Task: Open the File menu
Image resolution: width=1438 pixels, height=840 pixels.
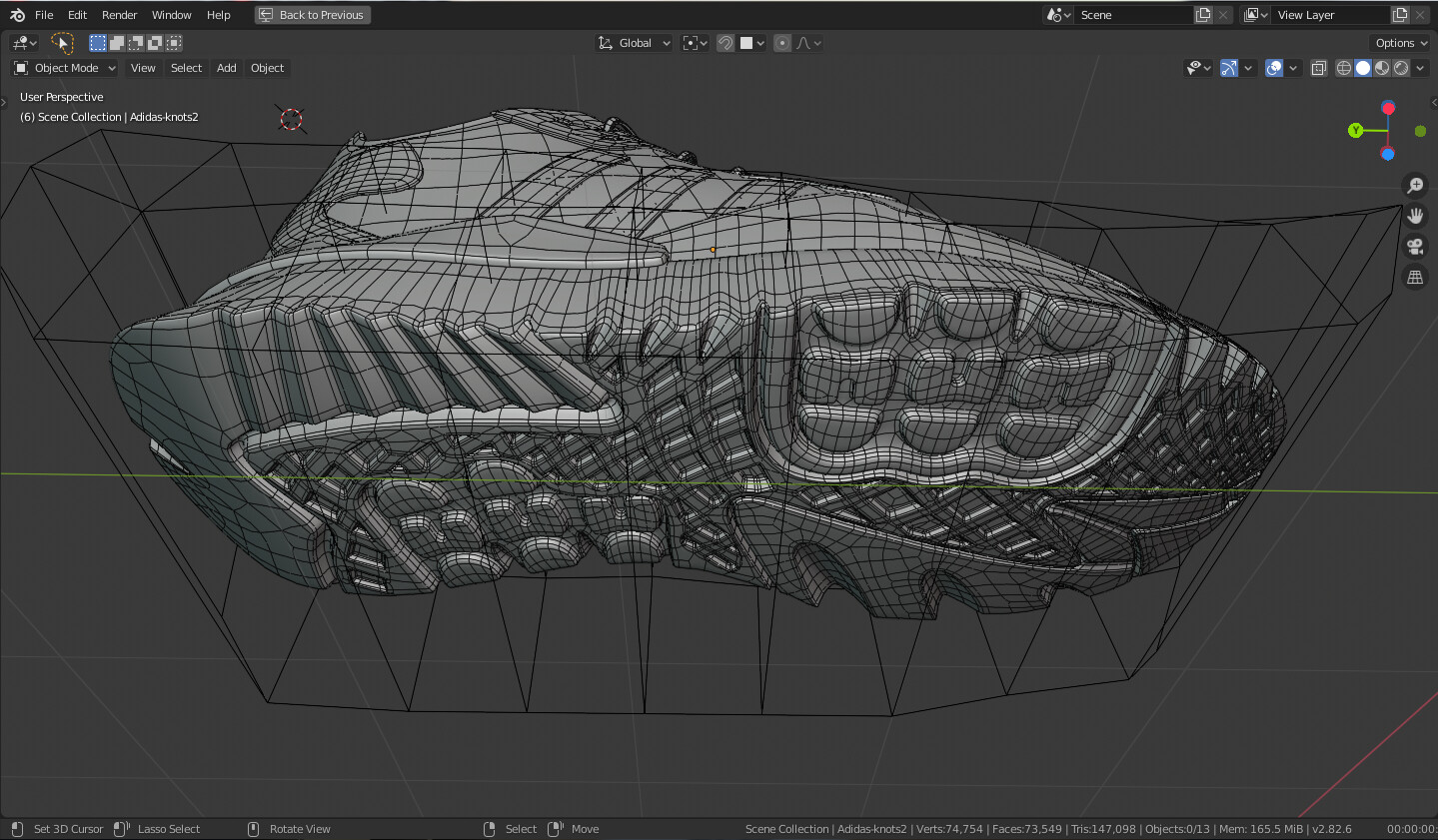Action: tap(44, 15)
